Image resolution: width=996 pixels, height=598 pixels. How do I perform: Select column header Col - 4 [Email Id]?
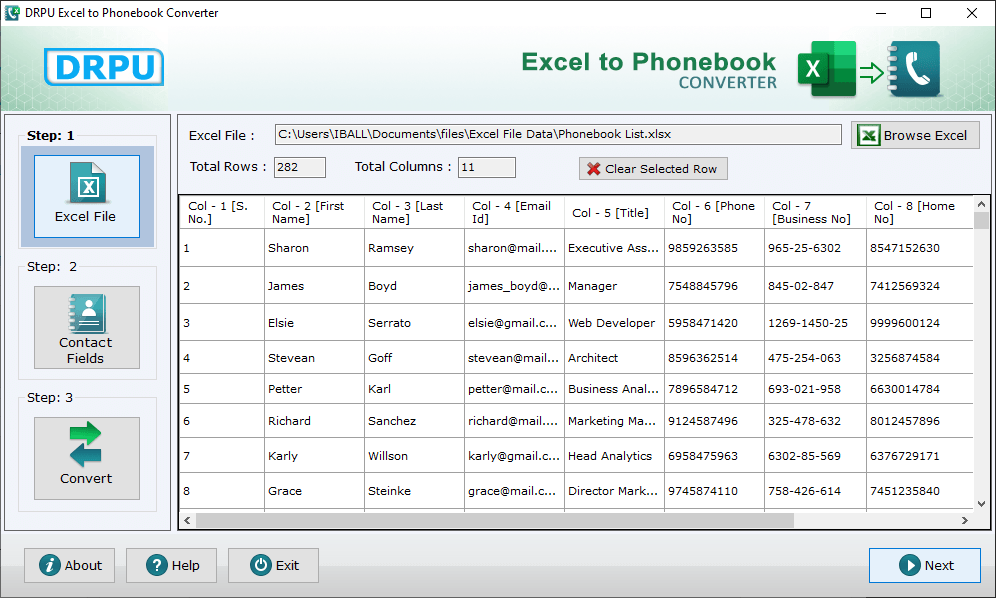pyautogui.click(x=515, y=212)
